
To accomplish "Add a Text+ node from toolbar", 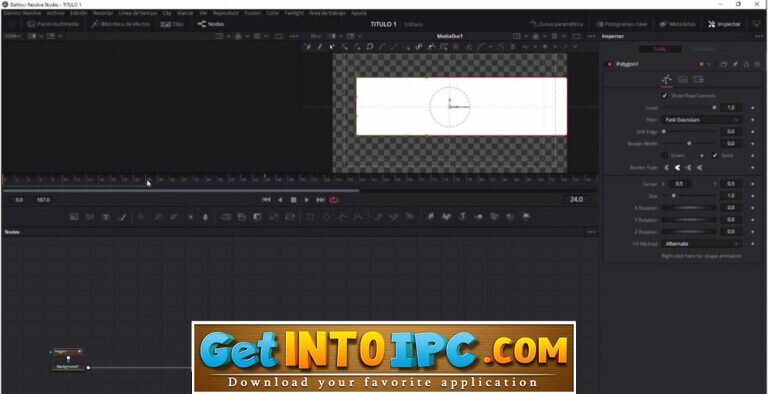I will 105,217.
